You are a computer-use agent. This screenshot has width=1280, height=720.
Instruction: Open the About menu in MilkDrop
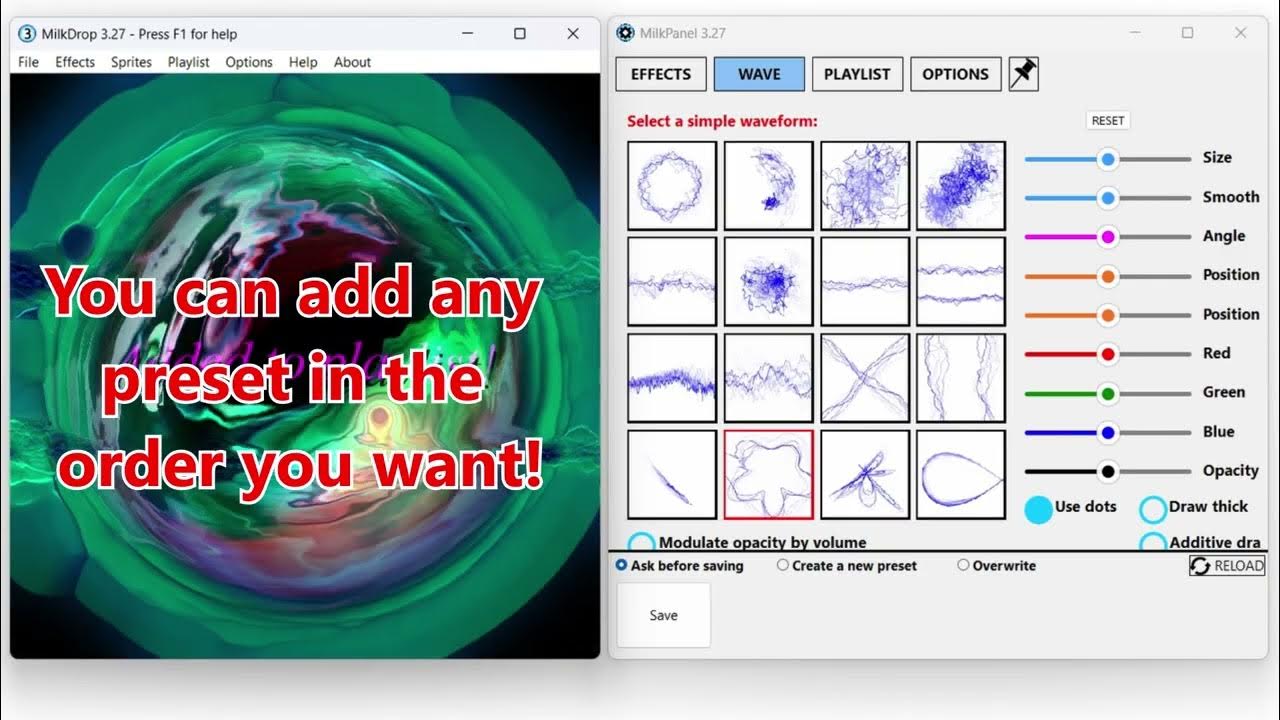pyautogui.click(x=352, y=62)
